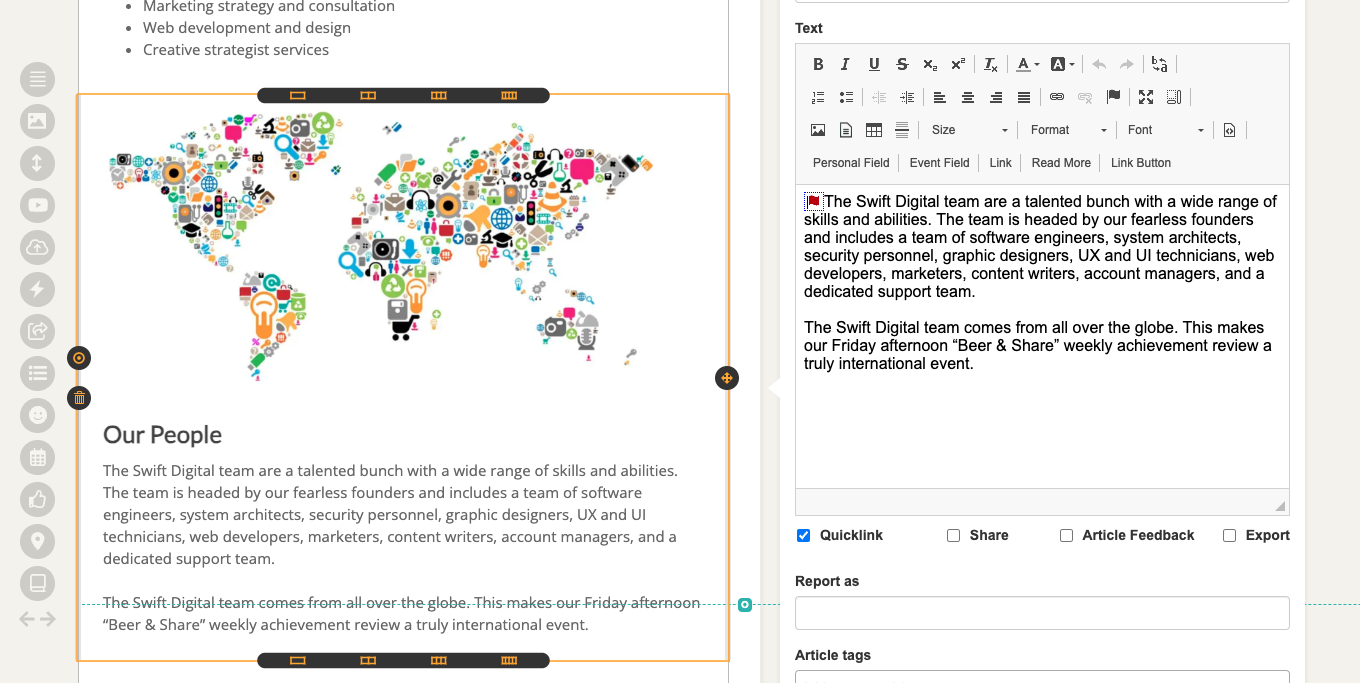
Task: Delete the block with the trash icon
Action: (79, 398)
